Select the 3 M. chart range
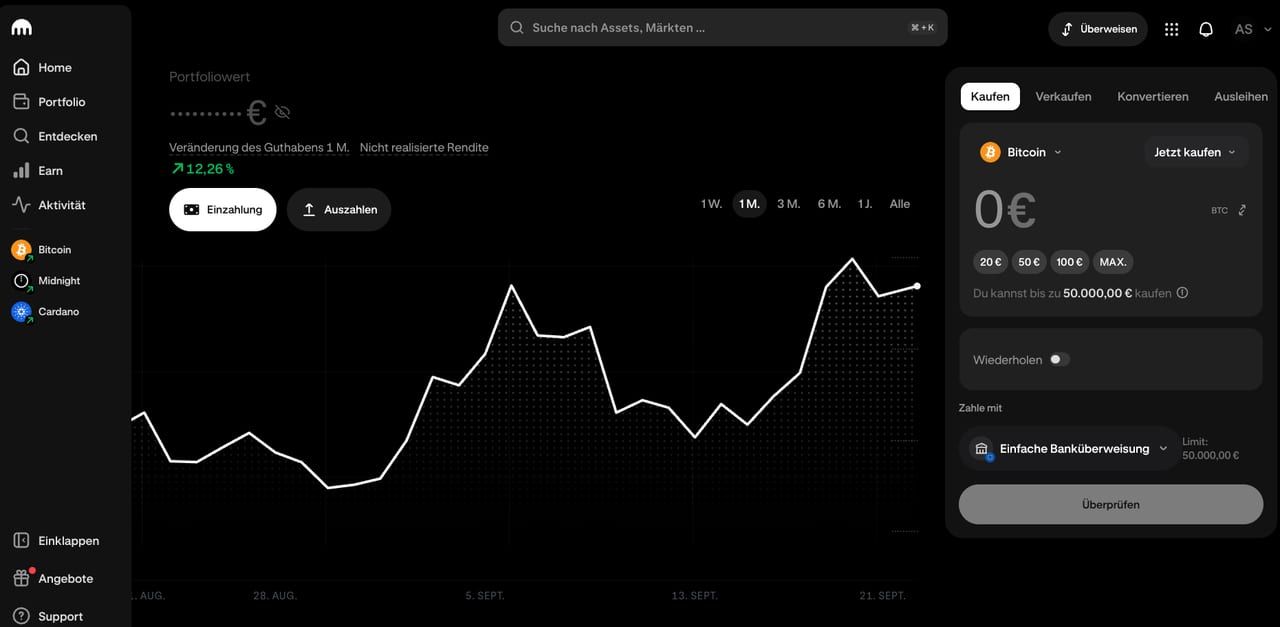This screenshot has height=627, width=1280. (x=789, y=204)
